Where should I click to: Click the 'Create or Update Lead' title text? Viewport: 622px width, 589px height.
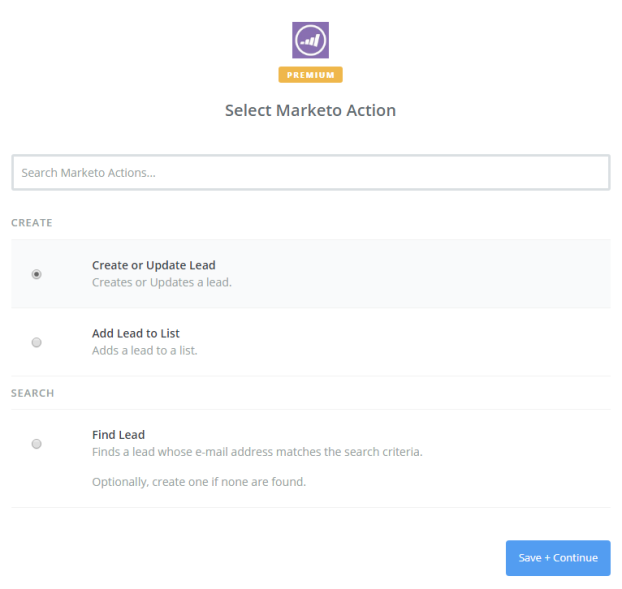point(153,266)
